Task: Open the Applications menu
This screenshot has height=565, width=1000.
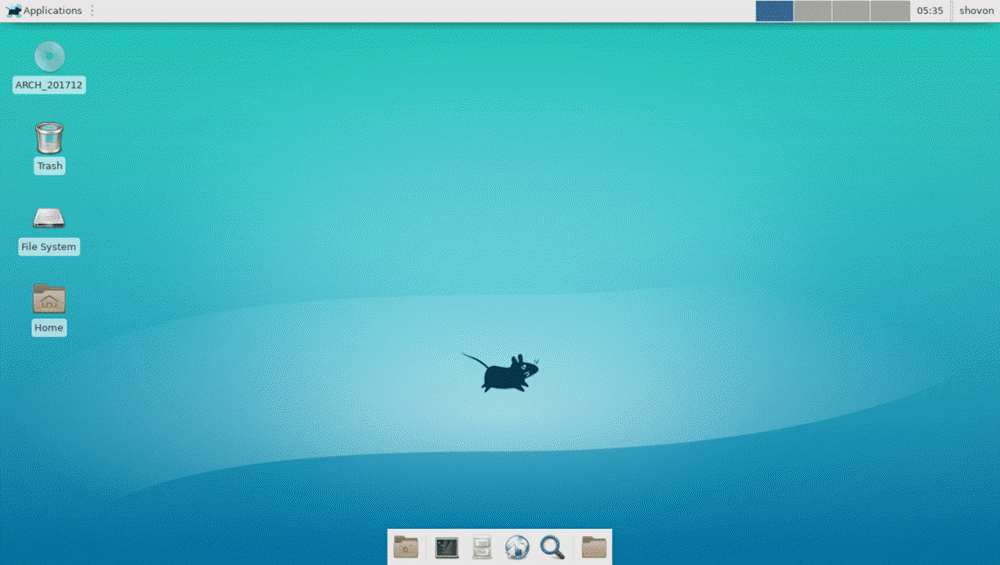Action: pyautogui.click(x=52, y=11)
